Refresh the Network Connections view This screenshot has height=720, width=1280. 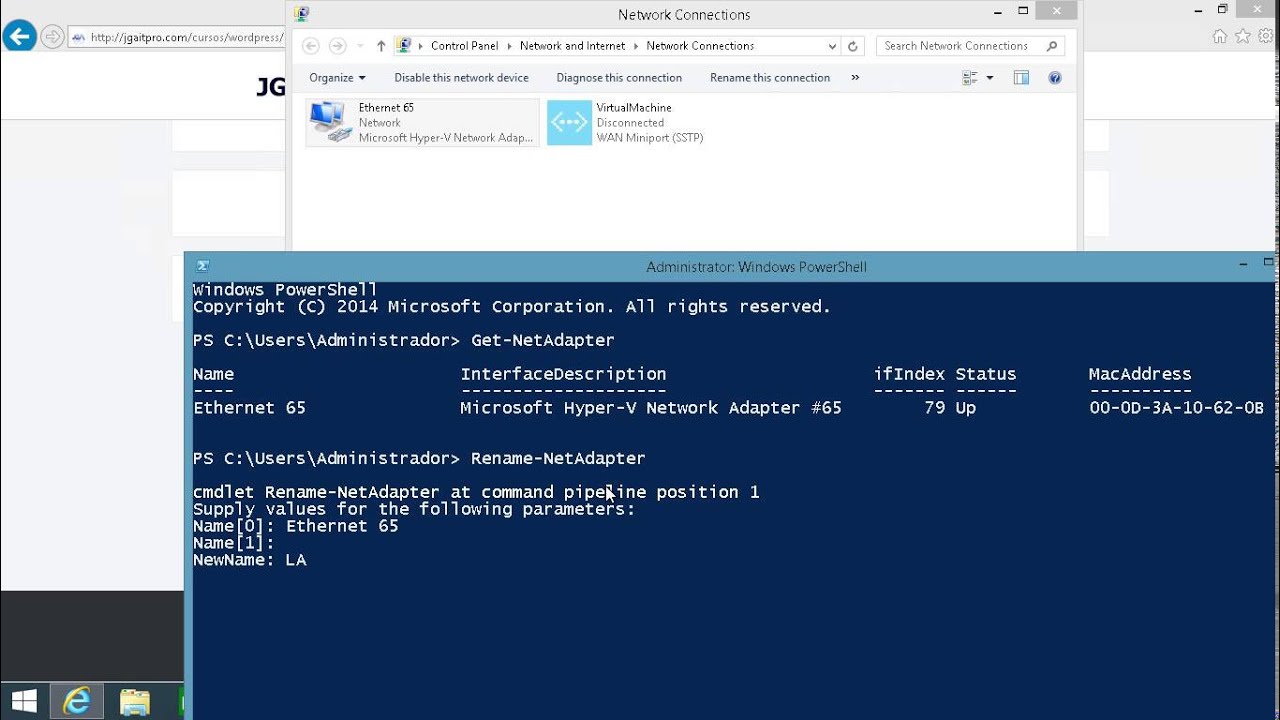point(853,46)
